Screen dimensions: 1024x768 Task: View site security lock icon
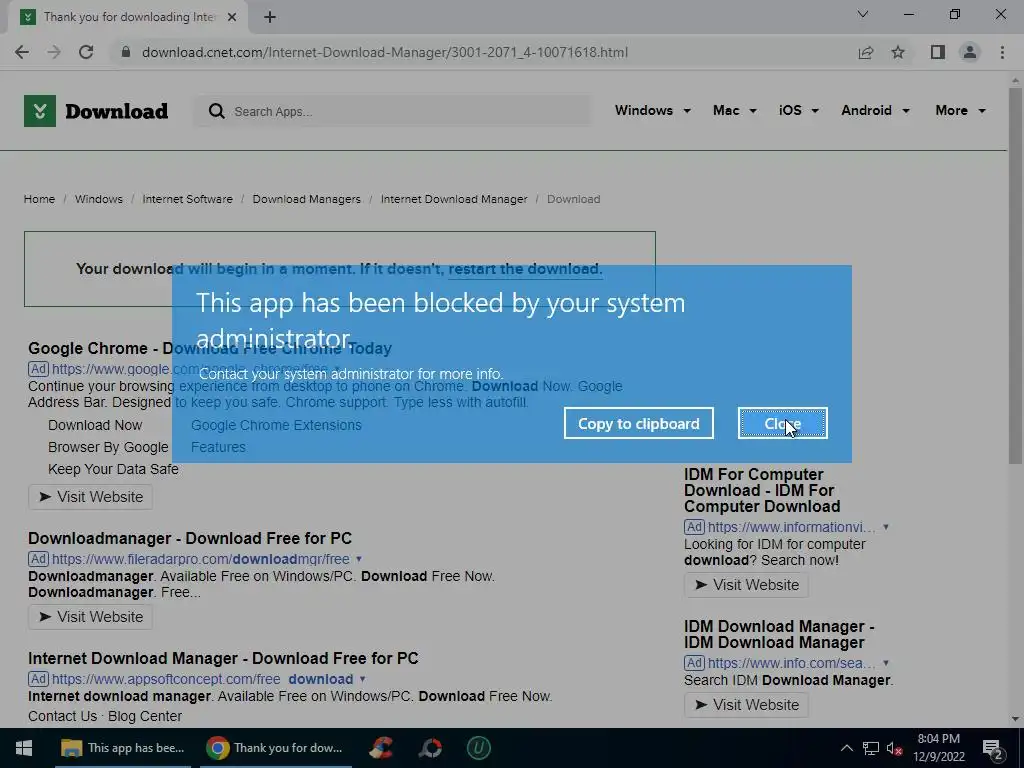pyautogui.click(x=126, y=52)
